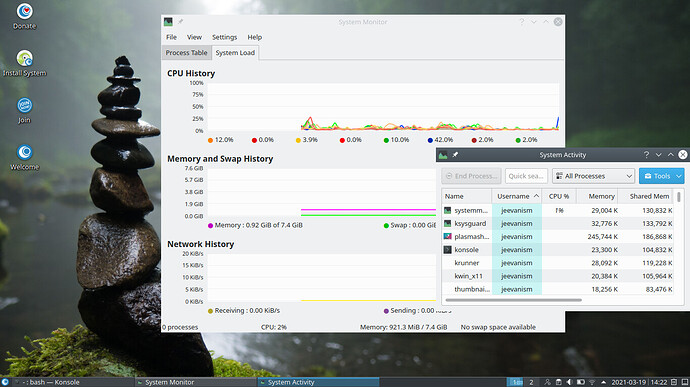Click the End Process button
The height and width of the screenshot is (387, 690).
click(471, 176)
